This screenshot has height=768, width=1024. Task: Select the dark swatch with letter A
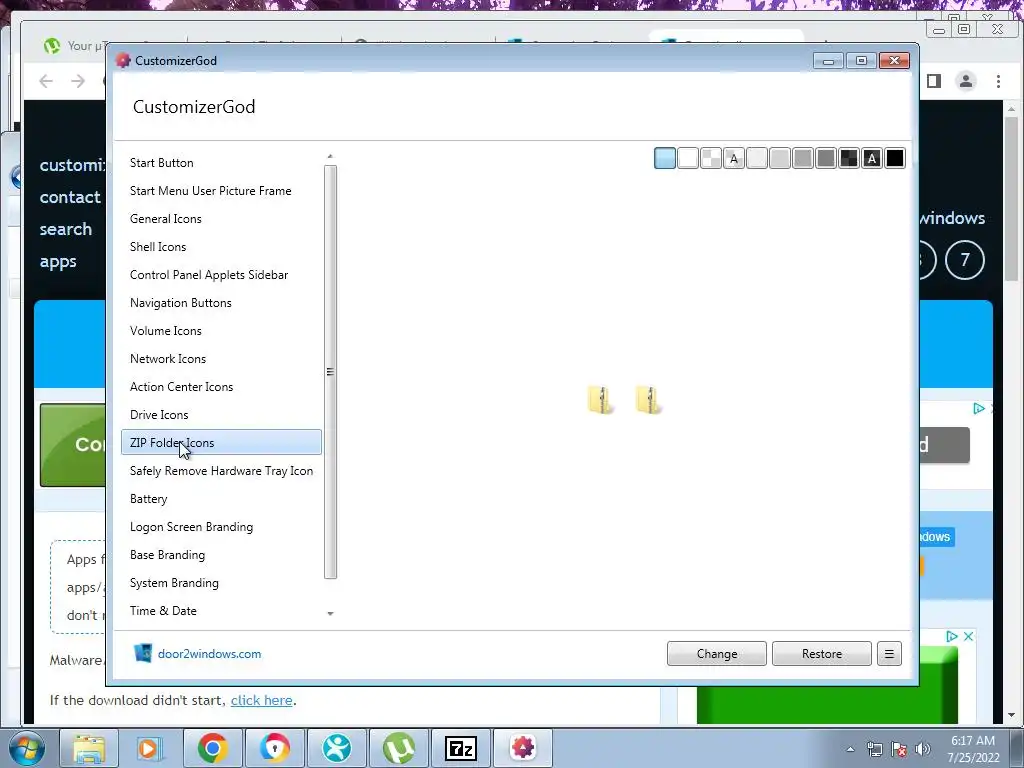pyautogui.click(x=872, y=158)
